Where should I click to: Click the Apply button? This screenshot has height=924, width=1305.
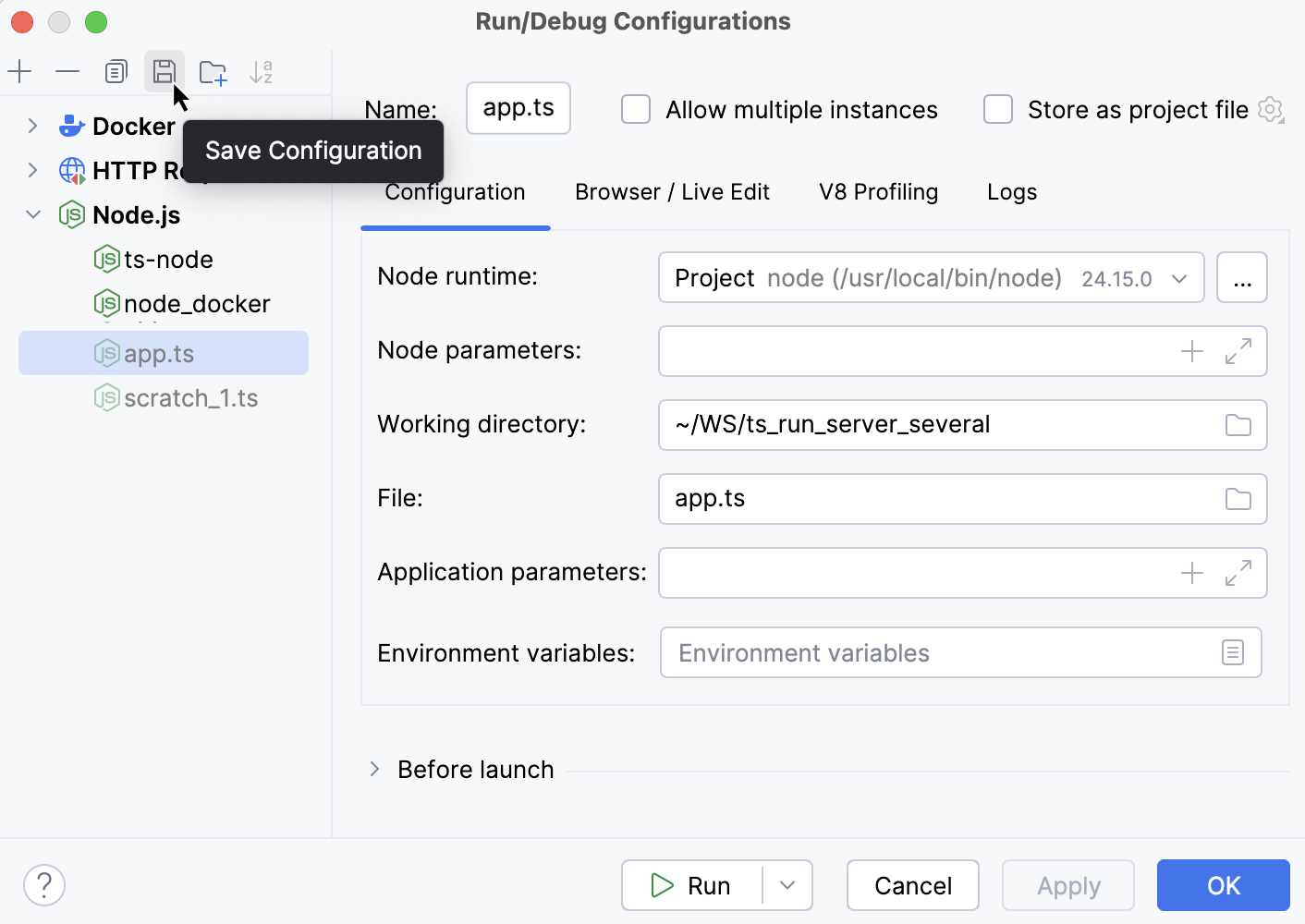(1068, 885)
